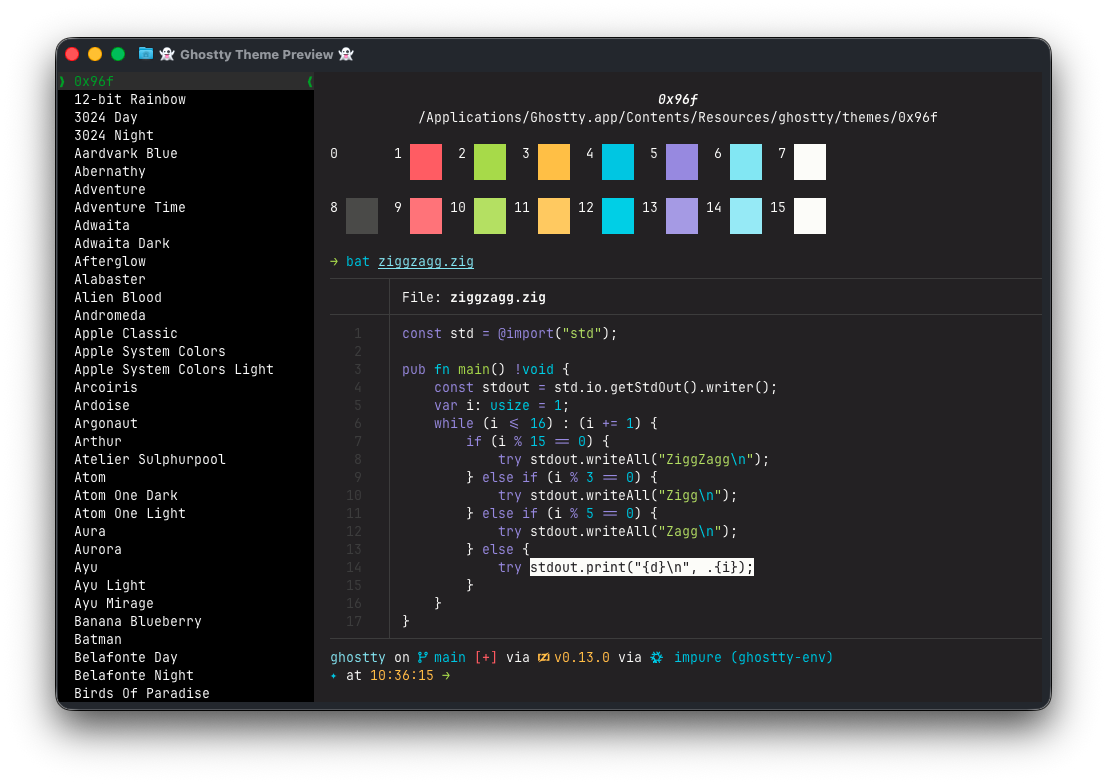Choose the Aardvark Blue theme
Viewport: 1107px width, 784px height.
(x=126, y=153)
